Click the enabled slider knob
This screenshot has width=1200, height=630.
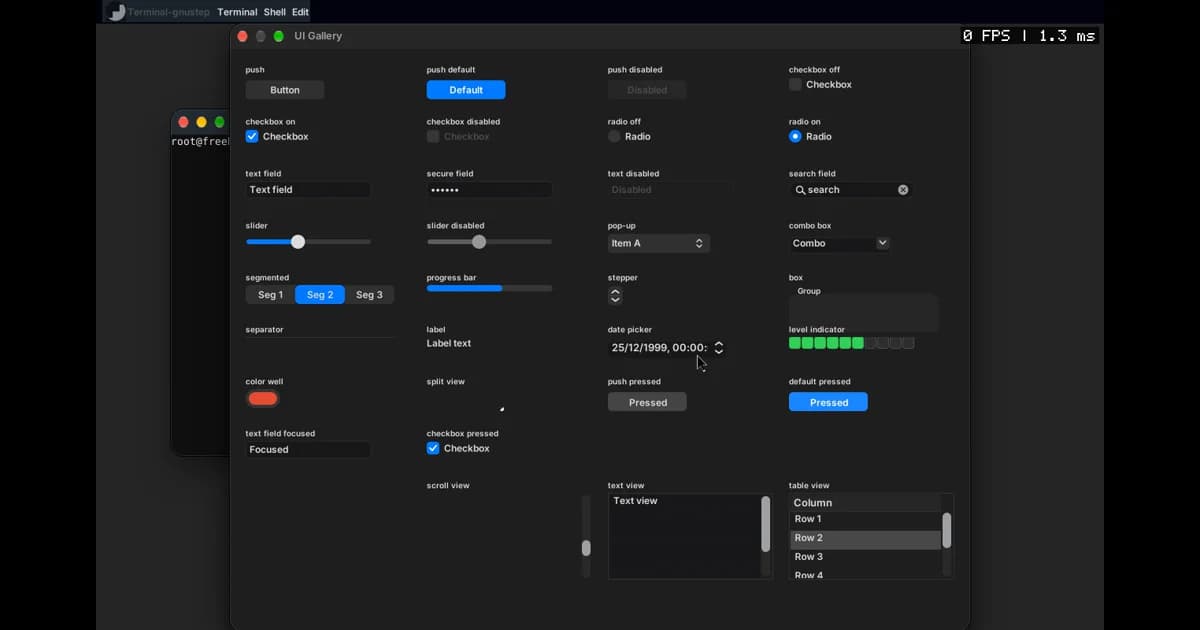(298, 242)
